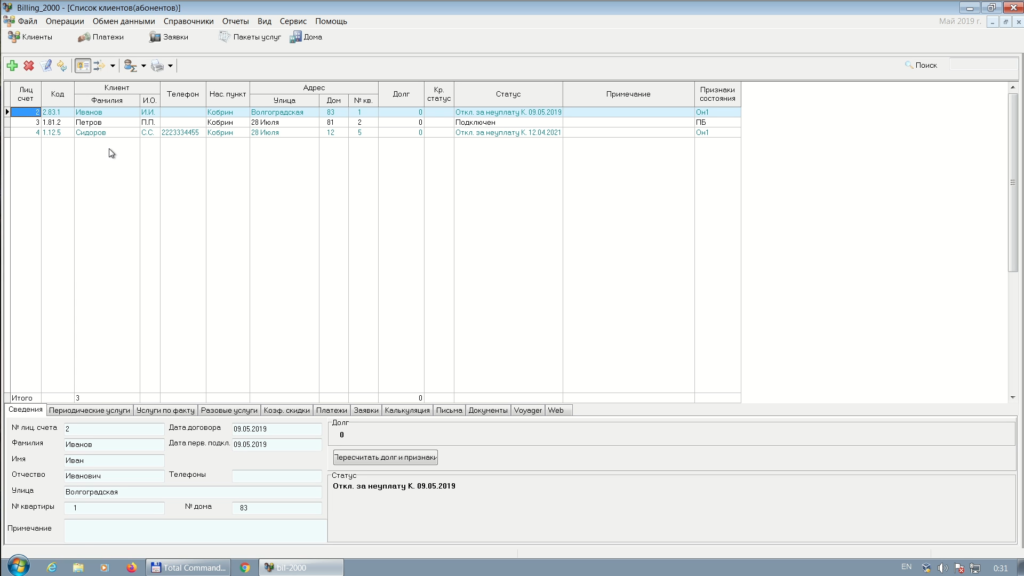Click the green plus add client icon

point(12,65)
